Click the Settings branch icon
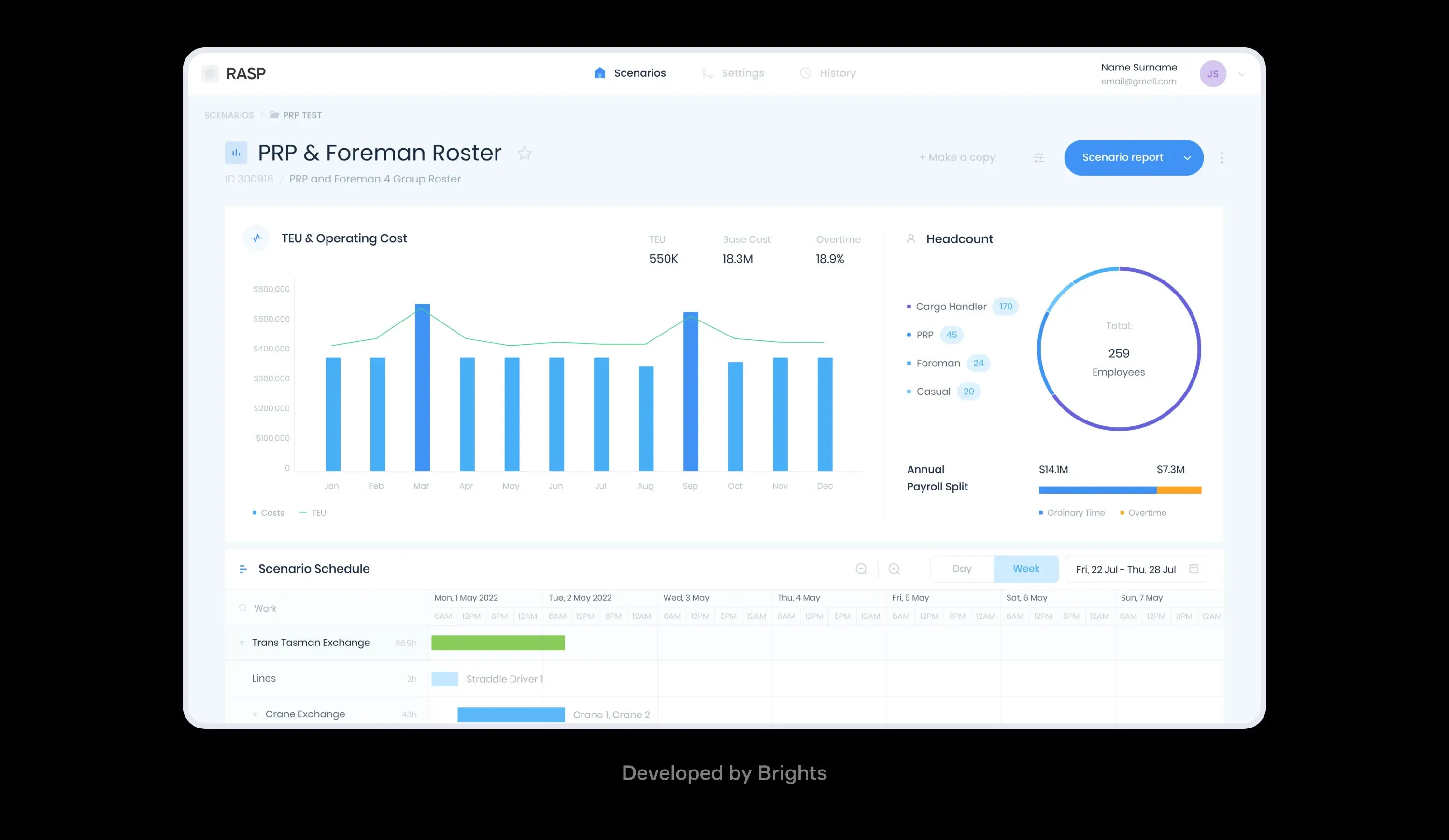1449x840 pixels. click(x=707, y=73)
